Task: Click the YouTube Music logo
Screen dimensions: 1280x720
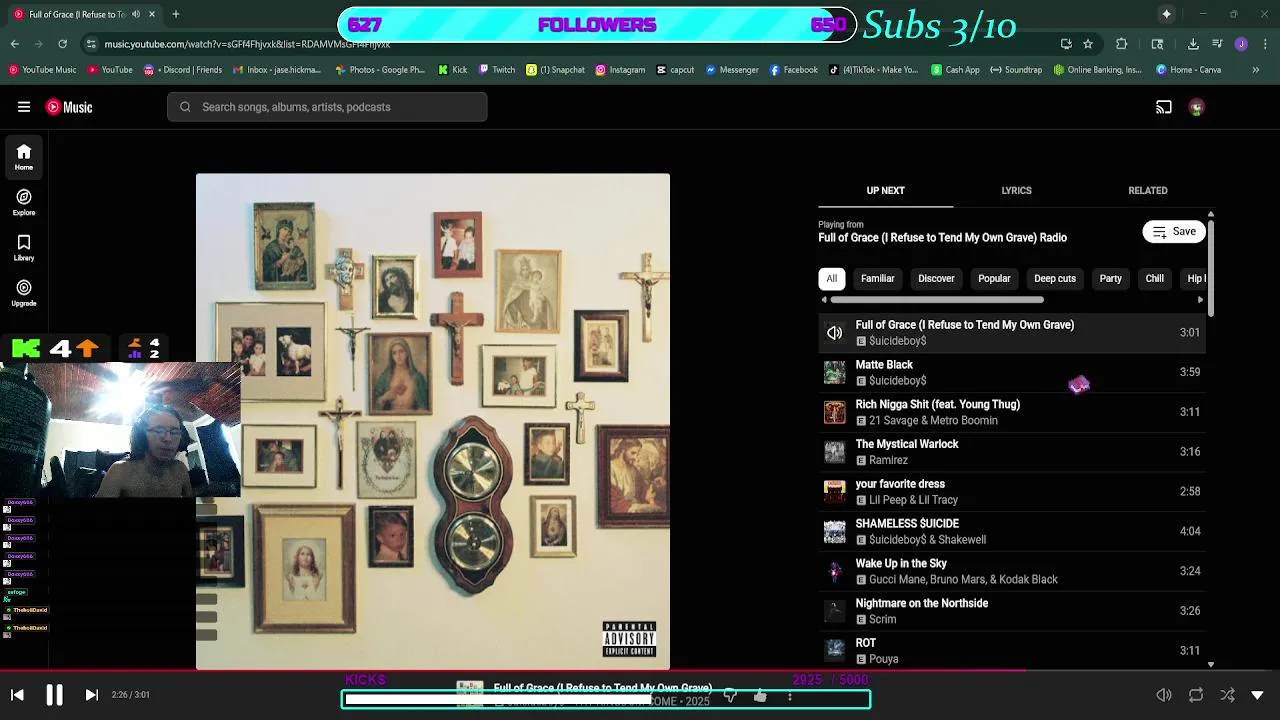Action: (x=69, y=107)
